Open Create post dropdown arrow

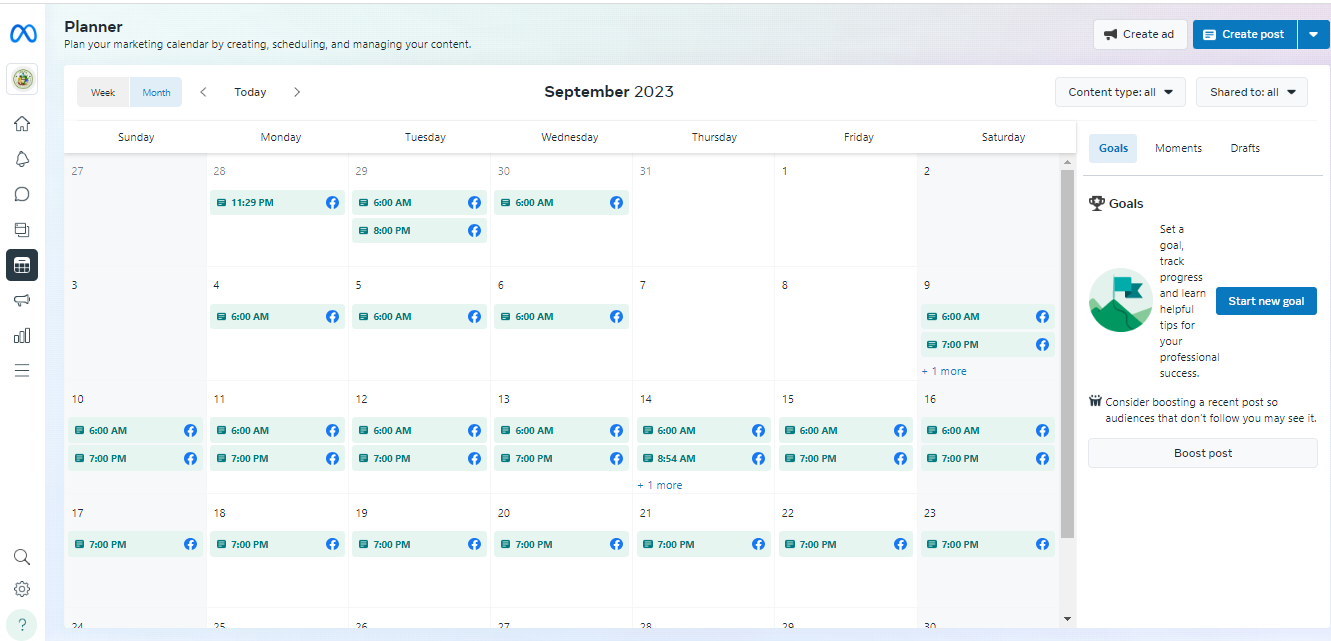click(x=1313, y=34)
